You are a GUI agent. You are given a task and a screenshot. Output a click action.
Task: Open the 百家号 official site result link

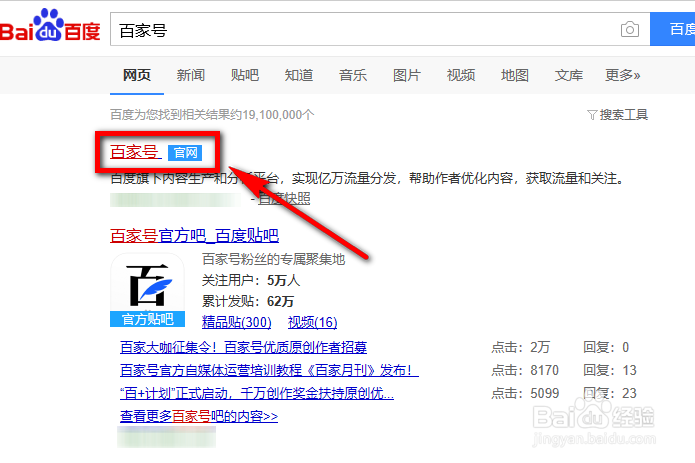point(134,152)
